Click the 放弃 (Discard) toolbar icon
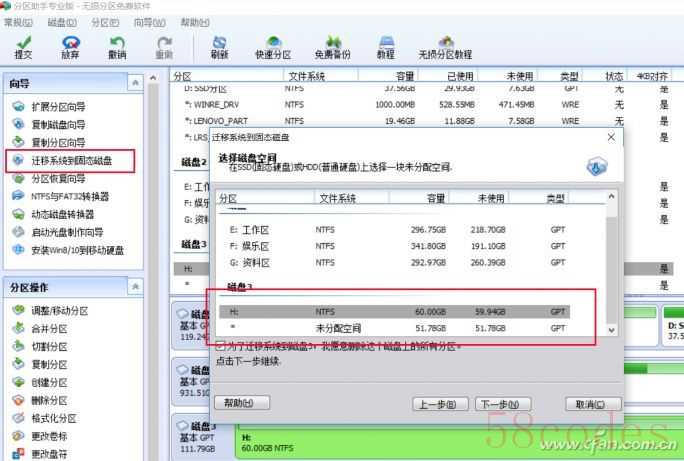 (70, 47)
